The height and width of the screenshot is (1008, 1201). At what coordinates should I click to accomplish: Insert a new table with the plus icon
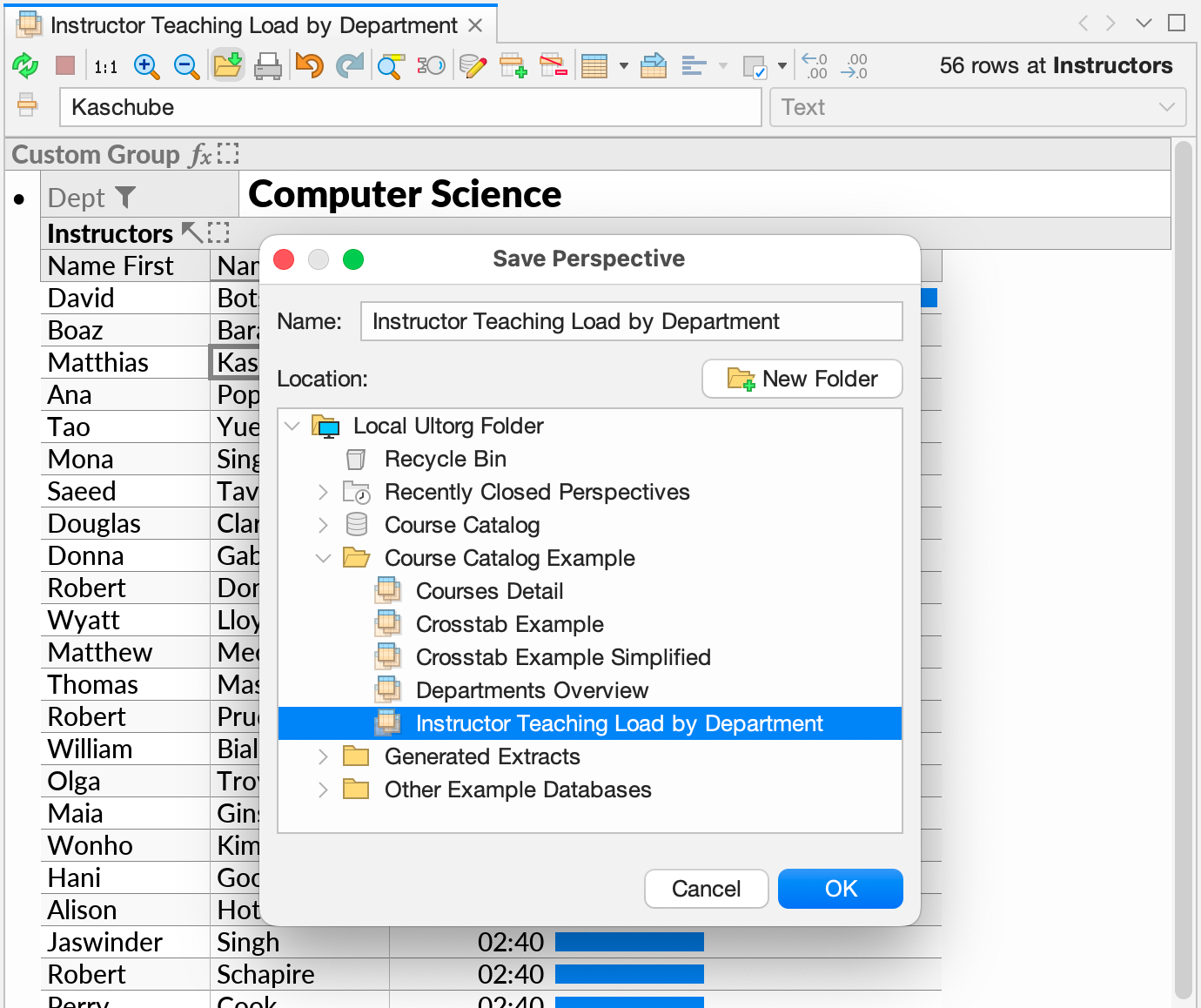[x=513, y=65]
